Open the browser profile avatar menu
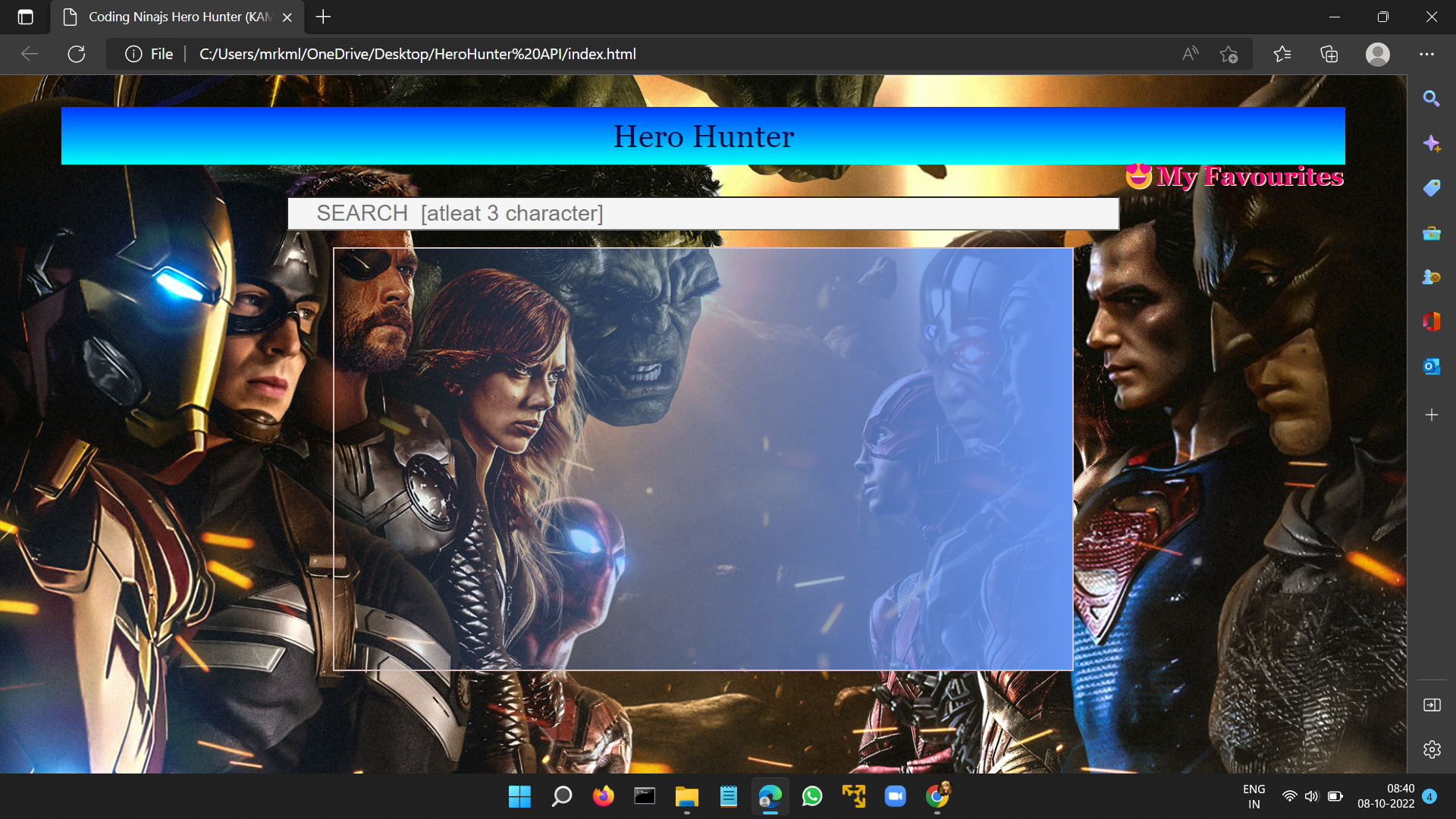1456x819 pixels. coord(1378,54)
